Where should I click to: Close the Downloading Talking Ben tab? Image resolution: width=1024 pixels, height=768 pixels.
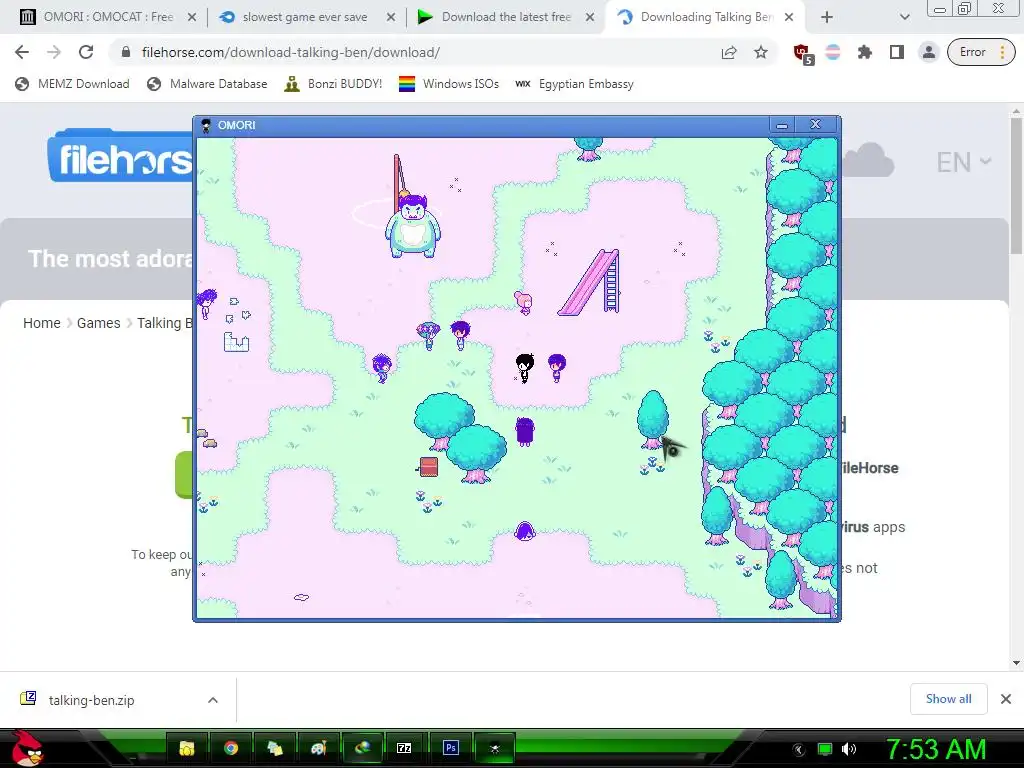789,17
